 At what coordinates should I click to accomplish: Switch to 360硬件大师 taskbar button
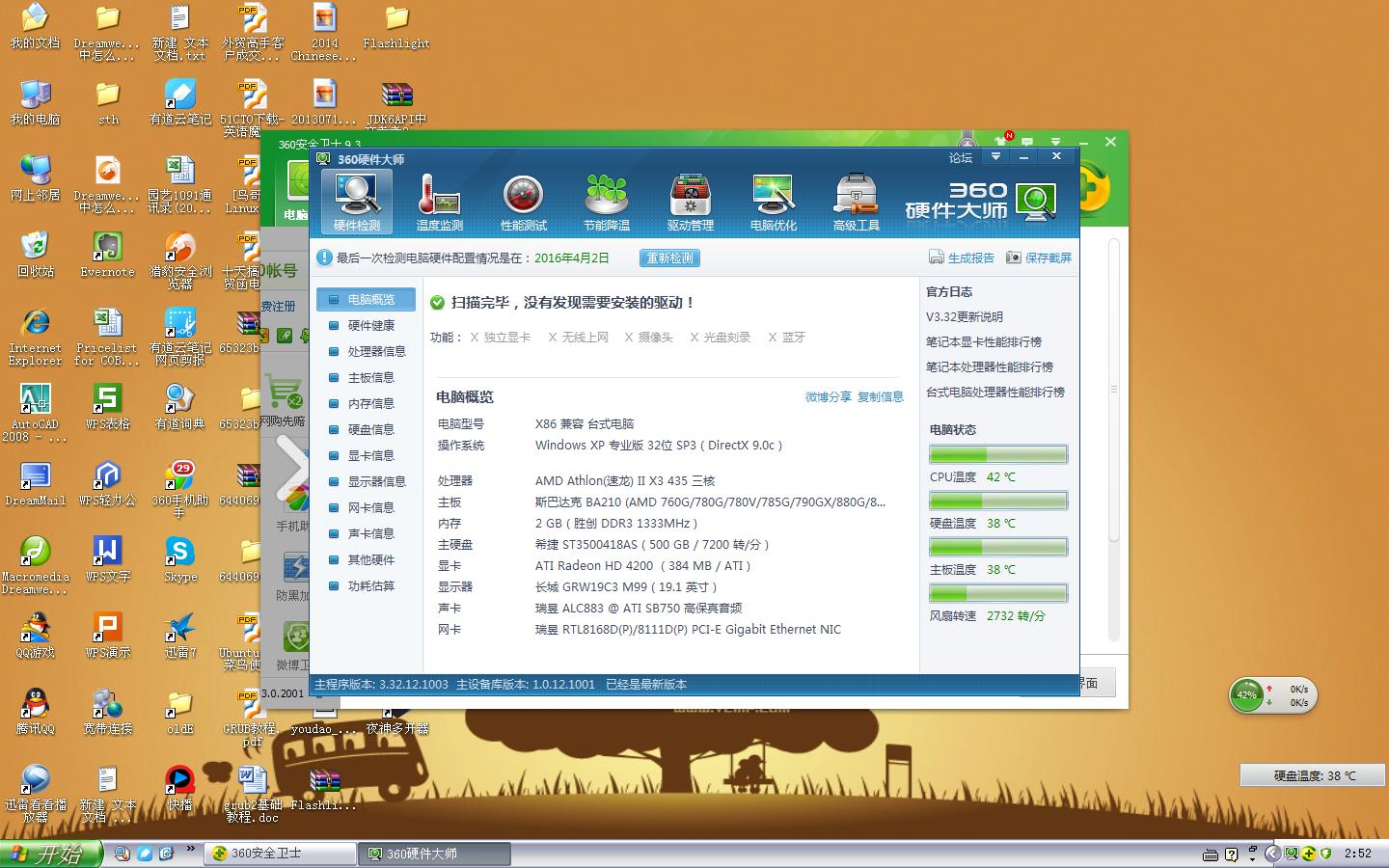pyautogui.click(x=435, y=854)
